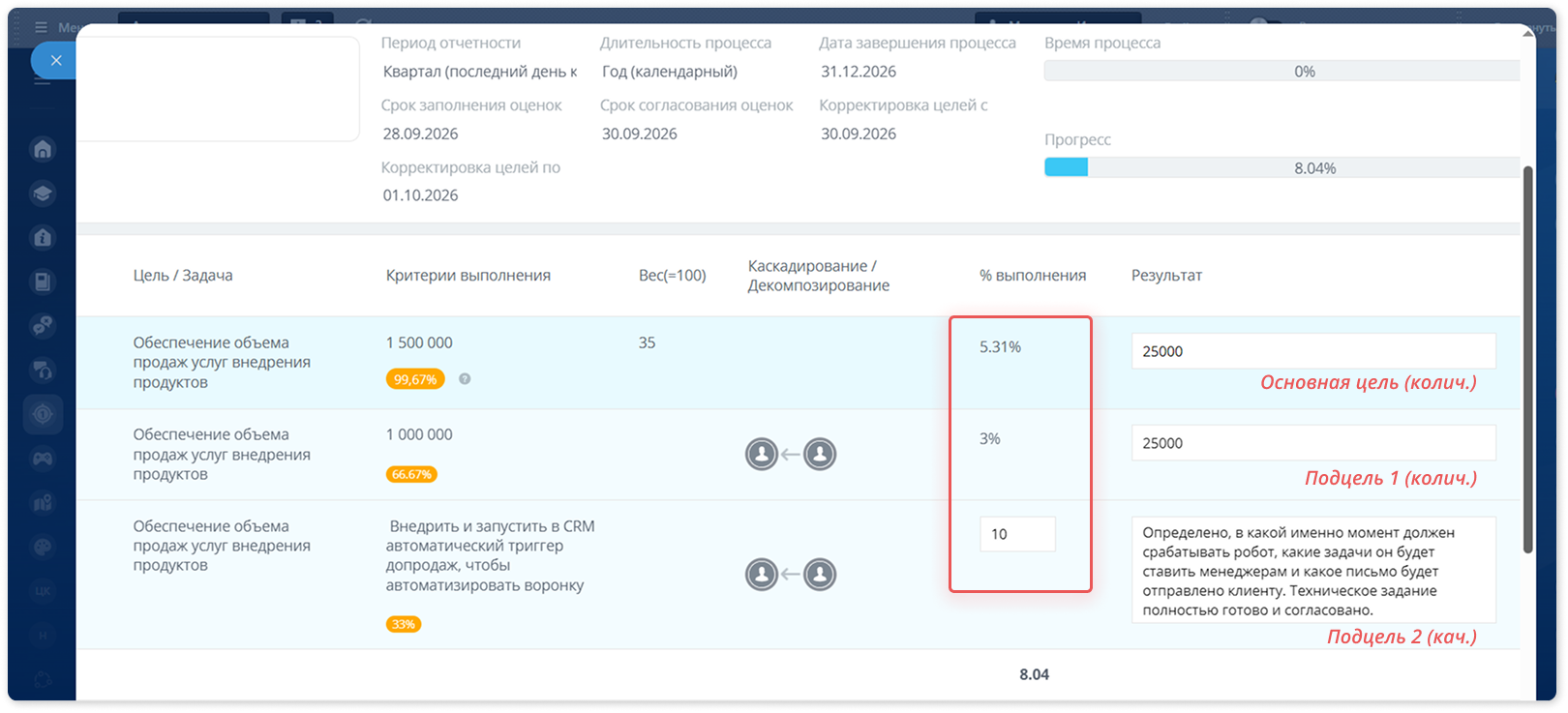
Task: Close the side panel with X button
Action: tap(55, 61)
